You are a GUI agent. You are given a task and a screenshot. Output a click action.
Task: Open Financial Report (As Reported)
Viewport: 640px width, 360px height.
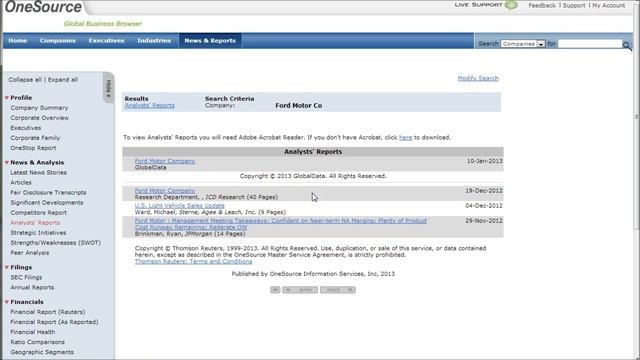pos(54,322)
